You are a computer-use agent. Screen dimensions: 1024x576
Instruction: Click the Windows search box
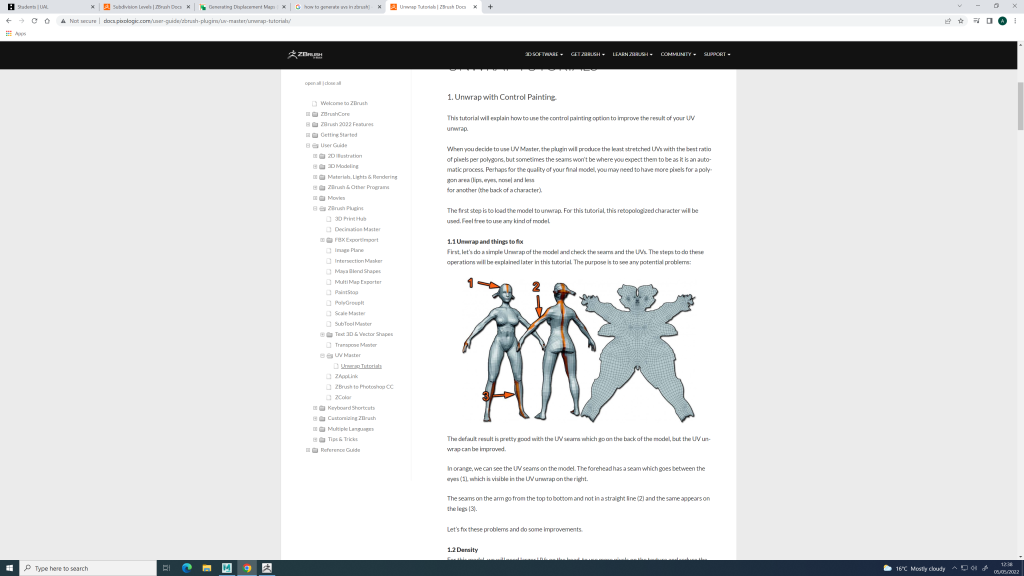click(88, 568)
